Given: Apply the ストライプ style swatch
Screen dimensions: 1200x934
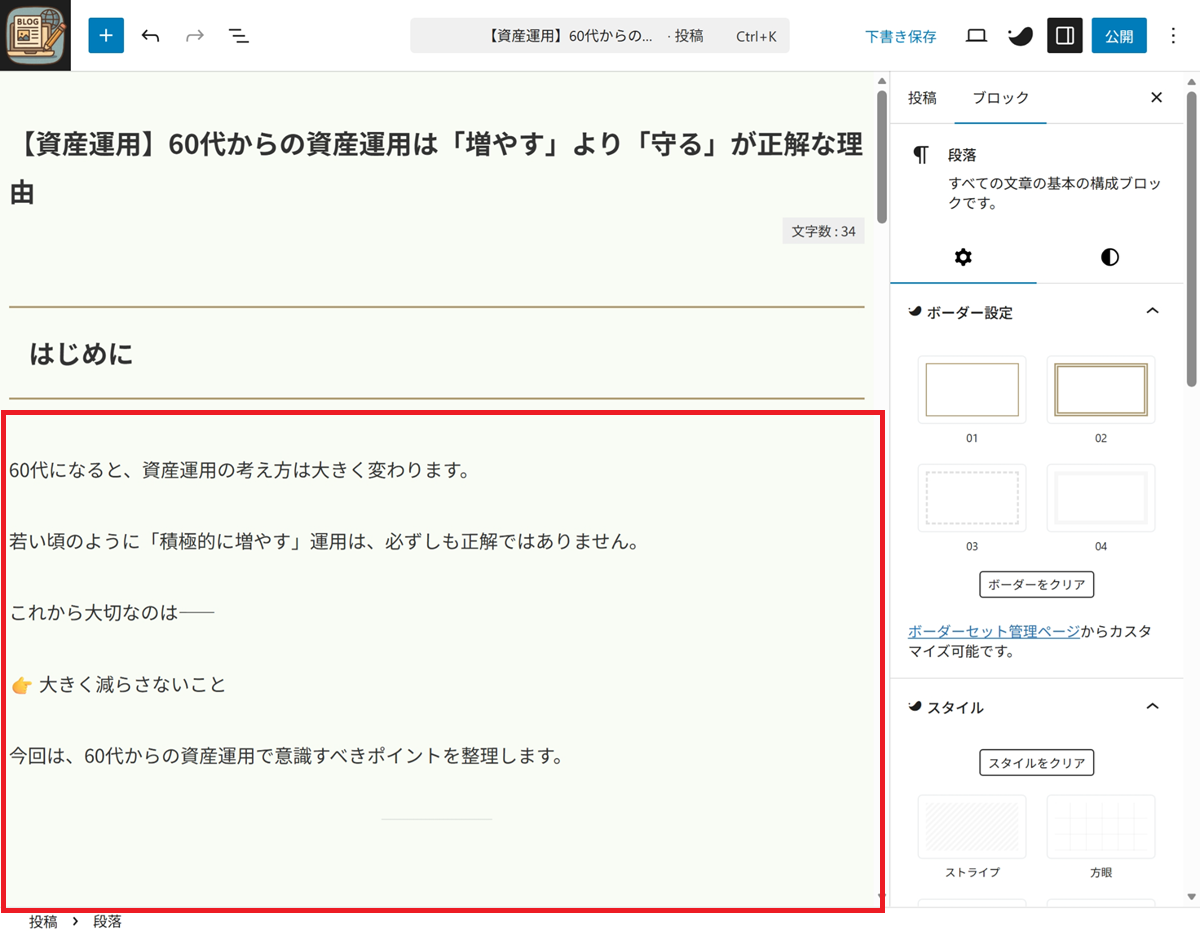Looking at the screenshot, I should (x=972, y=827).
